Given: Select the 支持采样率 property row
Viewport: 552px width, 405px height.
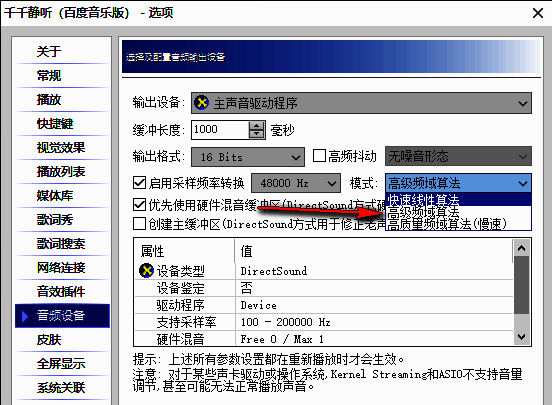Looking at the screenshot, I should pyautogui.click(x=324, y=322).
